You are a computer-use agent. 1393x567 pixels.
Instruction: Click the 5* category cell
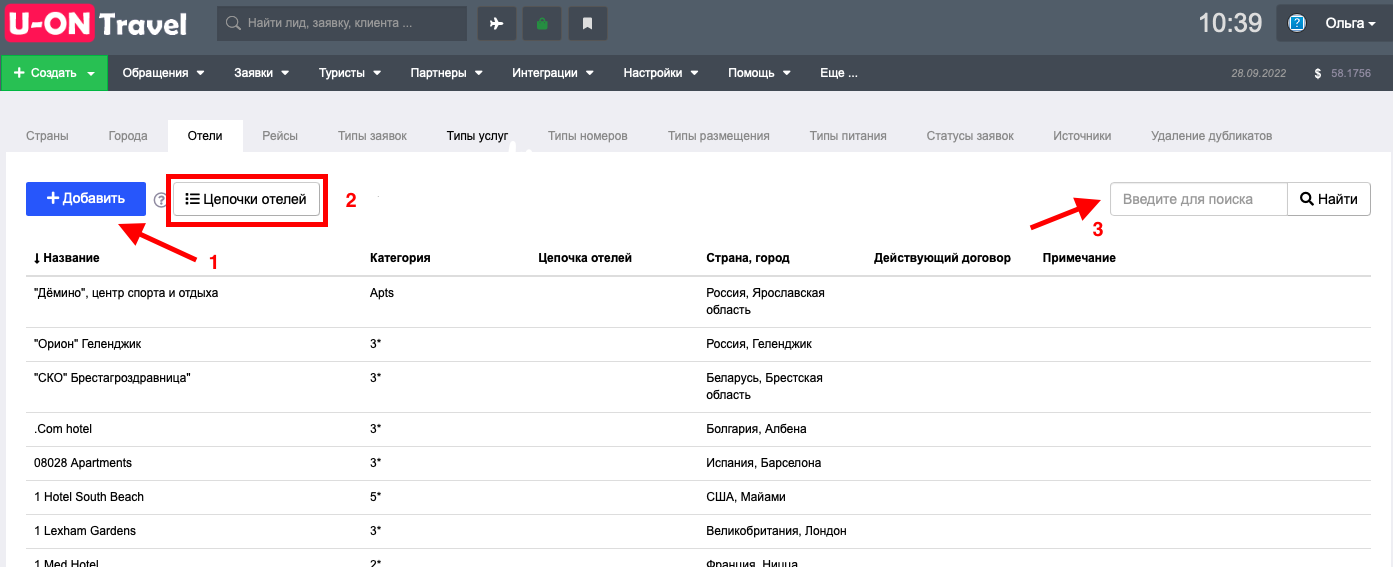pos(375,497)
